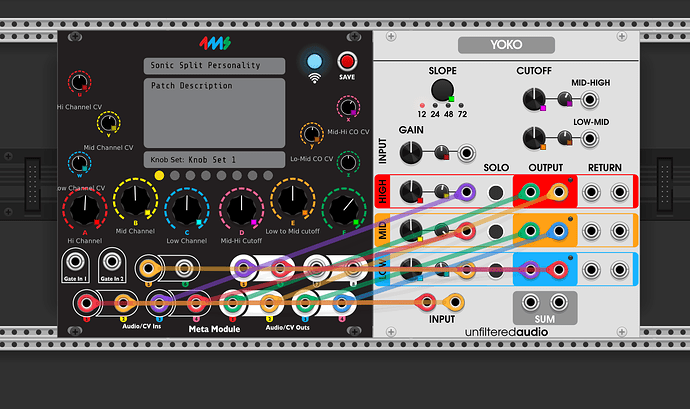Click the HIGH band left RETURN jack
The image size is (690, 409).
591,192
